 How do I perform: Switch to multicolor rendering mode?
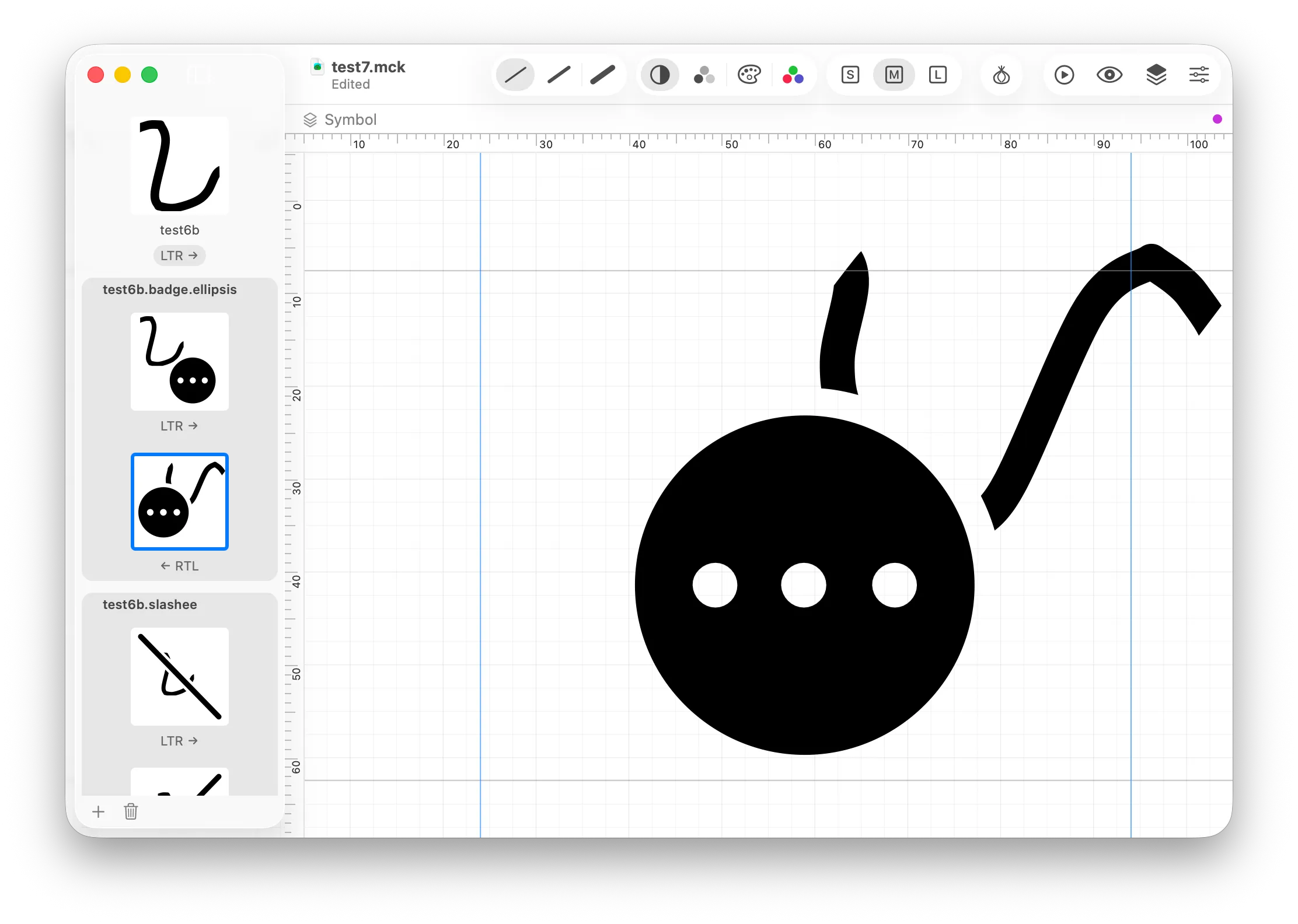click(793, 75)
